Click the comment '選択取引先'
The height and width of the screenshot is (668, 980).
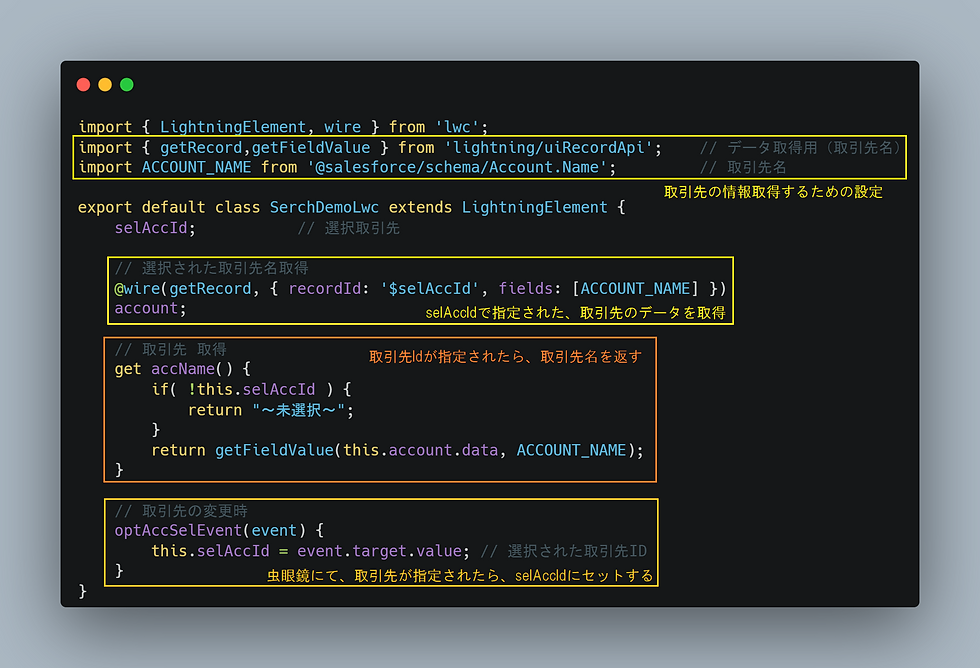[x=362, y=228]
